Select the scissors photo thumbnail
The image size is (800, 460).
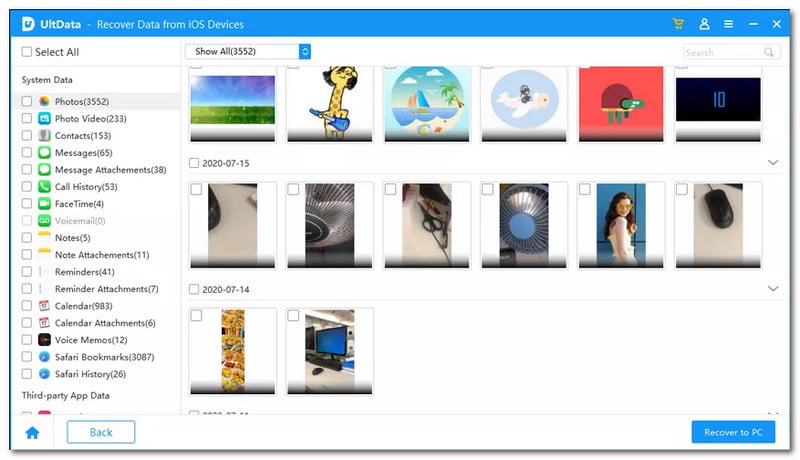[x=427, y=225]
